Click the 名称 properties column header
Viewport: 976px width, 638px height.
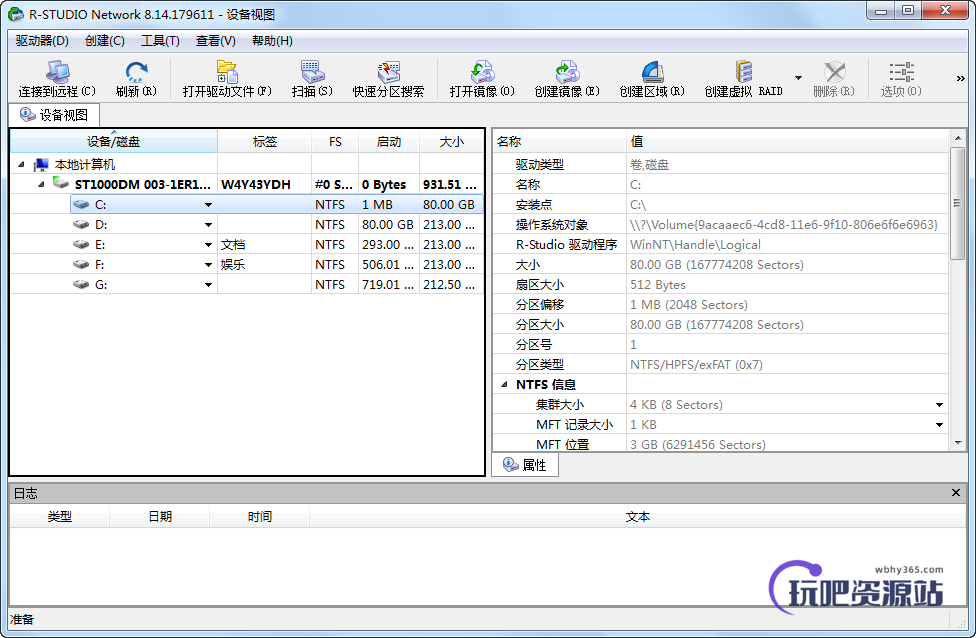pos(560,141)
